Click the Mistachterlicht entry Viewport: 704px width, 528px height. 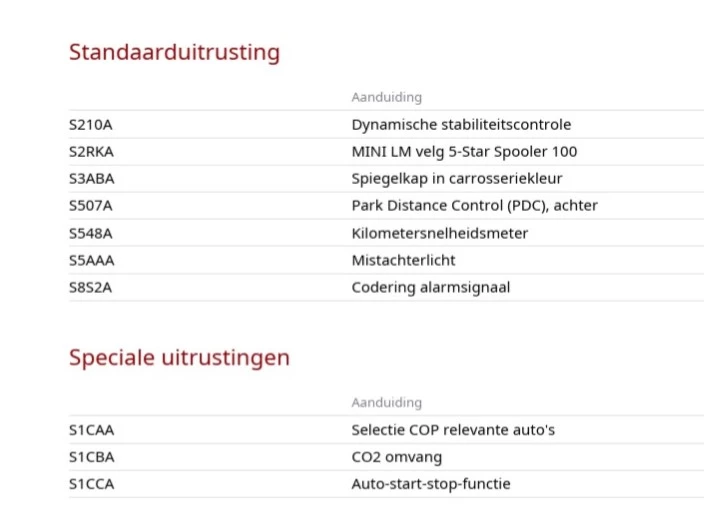pyautogui.click(x=403, y=260)
